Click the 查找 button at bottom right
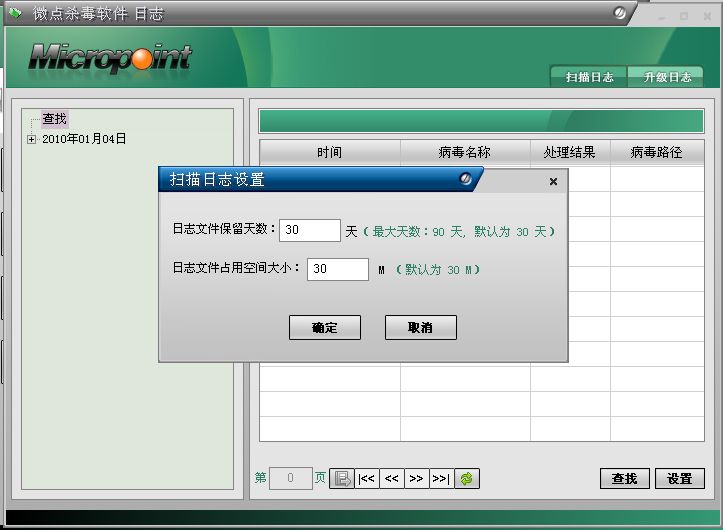The image size is (723, 530). 625,478
